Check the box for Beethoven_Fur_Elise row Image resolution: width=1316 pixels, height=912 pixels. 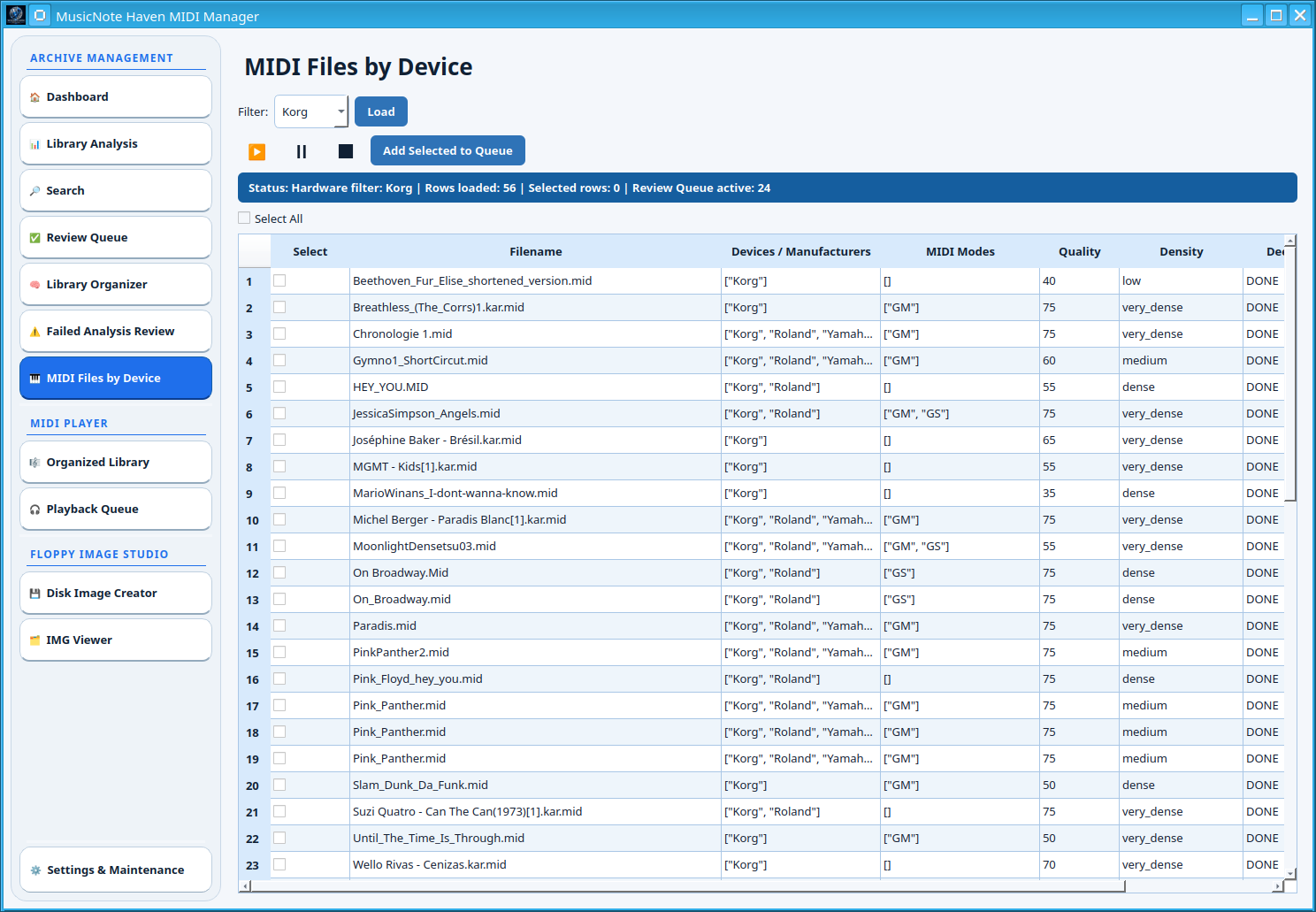click(279, 280)
